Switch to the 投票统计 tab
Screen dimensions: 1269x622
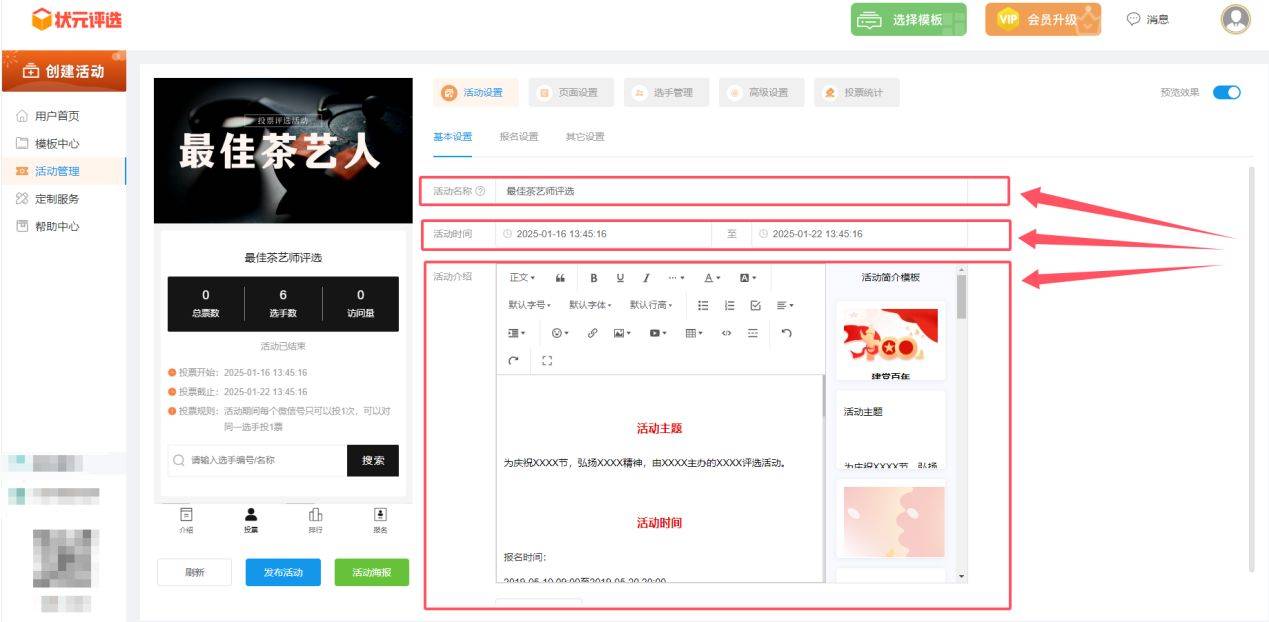(x=856, y=93)
